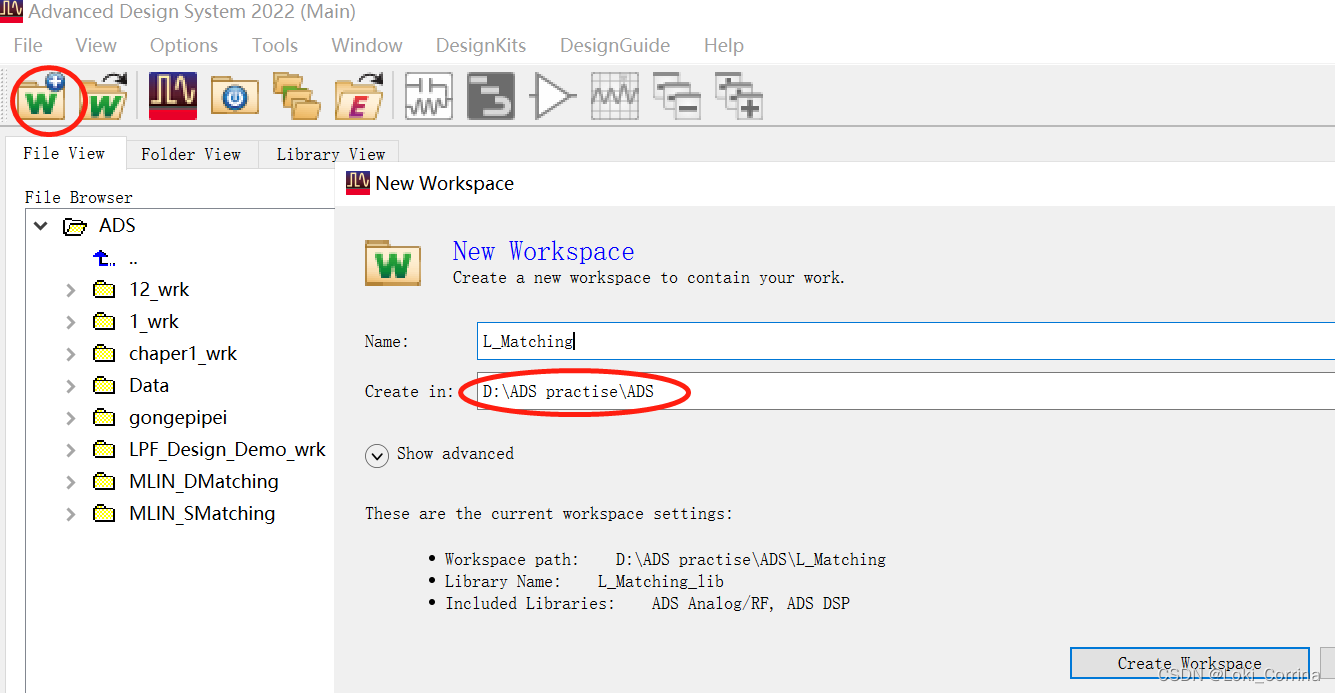Image resolution: width=1335 pixels, height=693 pixels.
Task: Select the gongepipei folder
Action: [x=178, y=418]
